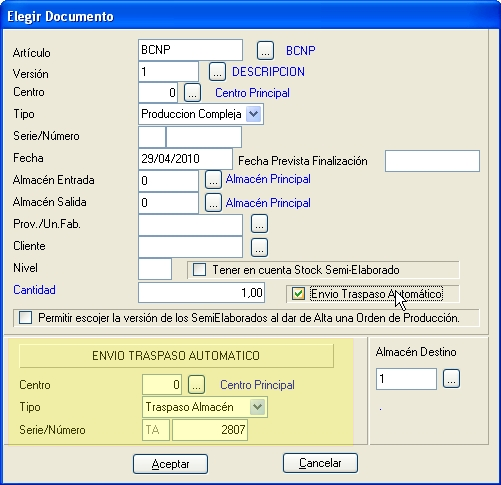
Task: Focus the Almacén Destino input field
Action: point(406,379)
